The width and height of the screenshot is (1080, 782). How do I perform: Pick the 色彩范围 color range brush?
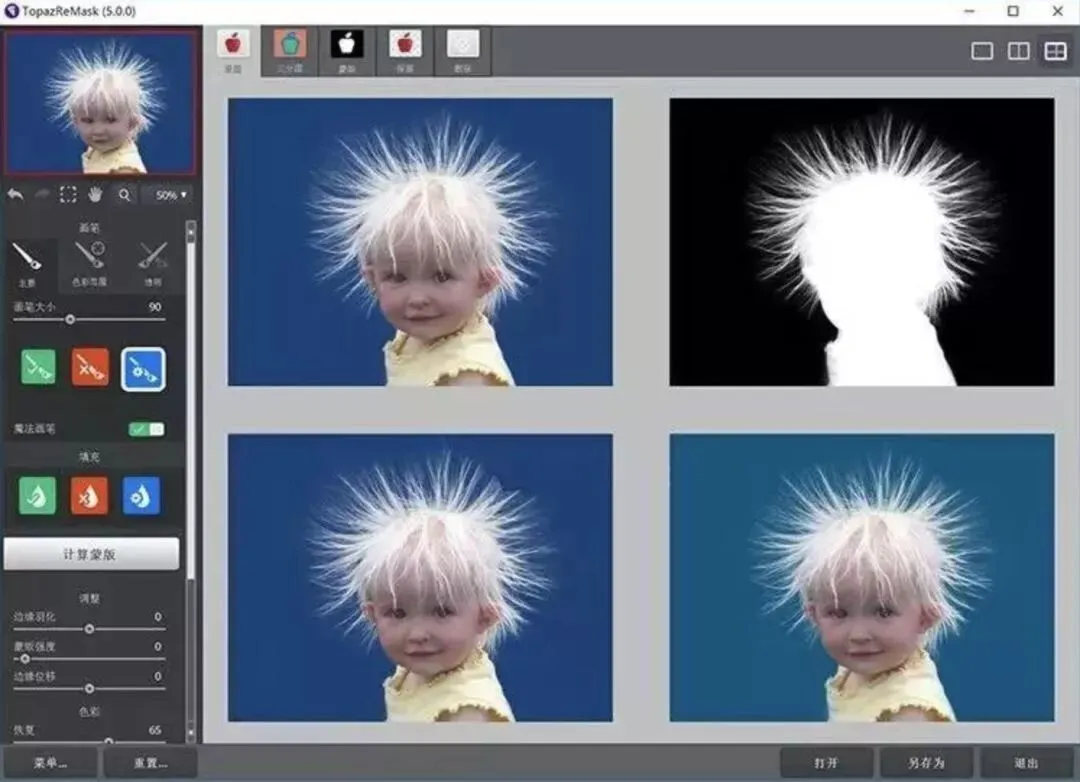(90, 264)
